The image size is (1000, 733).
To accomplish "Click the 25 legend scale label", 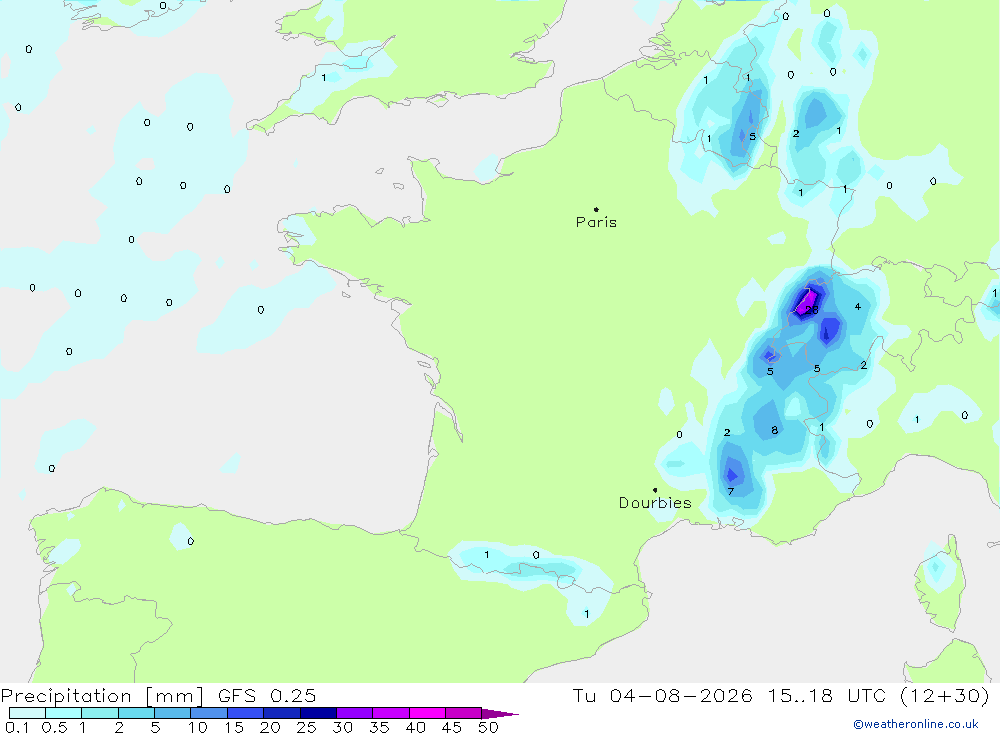I will pyautogui.click(x=307, y=727).
